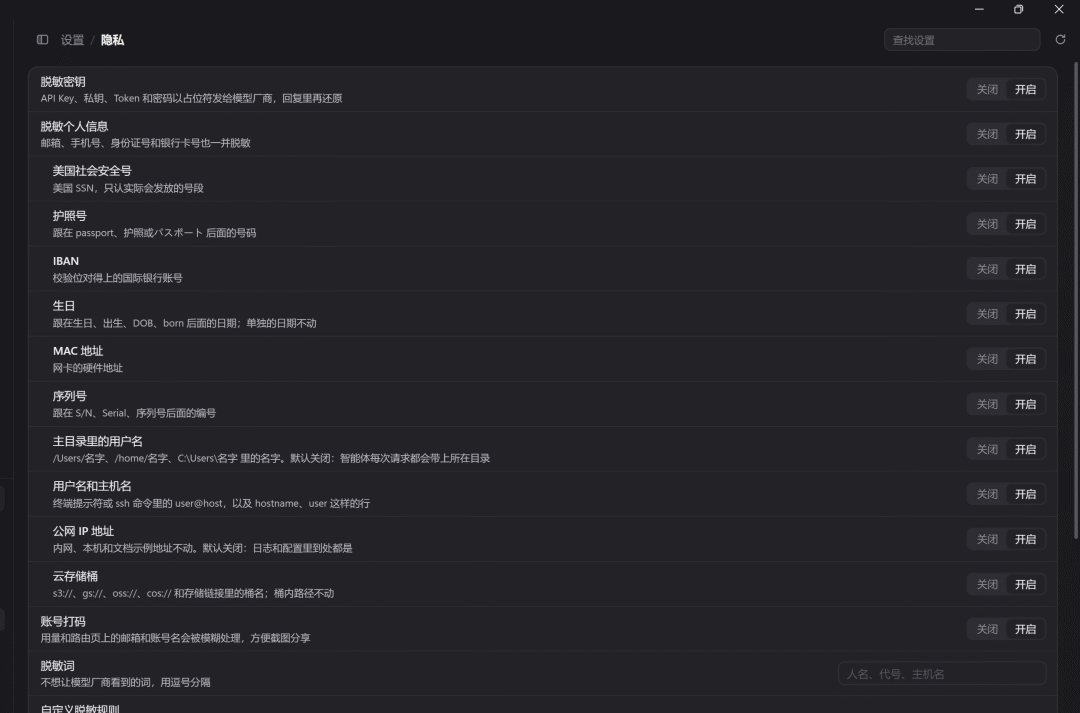This screenshot has width=1080, height=713.
Task: Click the 云存储桶 label
Action: coord(75,577)
